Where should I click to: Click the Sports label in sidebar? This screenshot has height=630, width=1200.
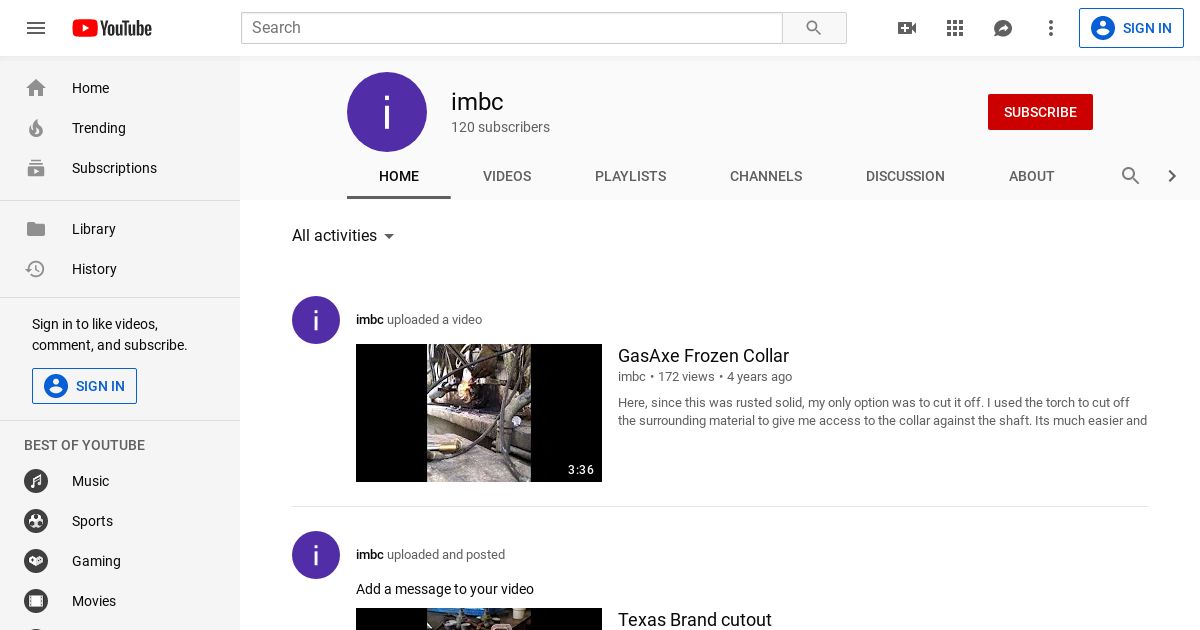(x=92, y=521)
